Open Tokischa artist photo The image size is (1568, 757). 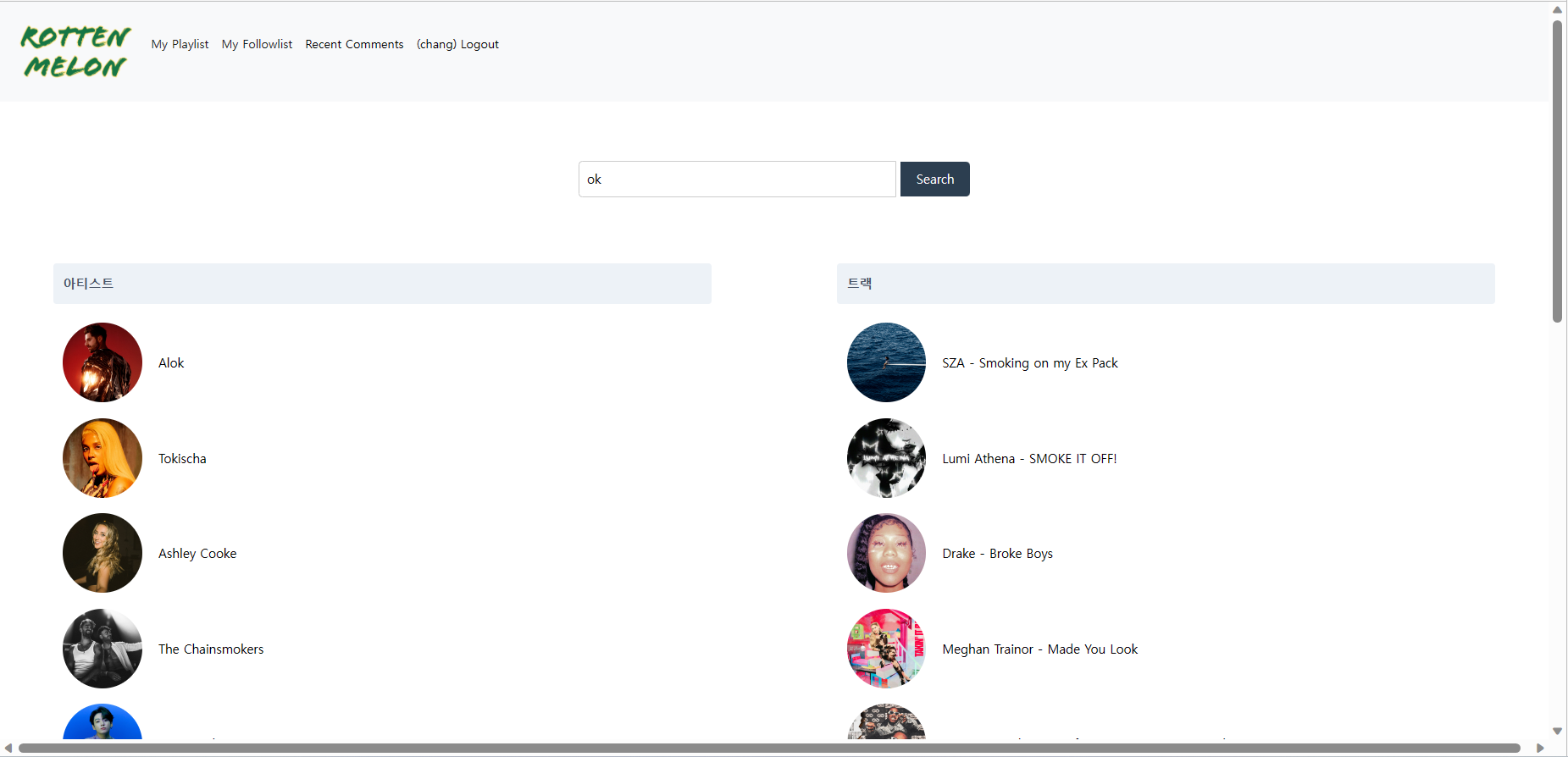pos(103,458)
